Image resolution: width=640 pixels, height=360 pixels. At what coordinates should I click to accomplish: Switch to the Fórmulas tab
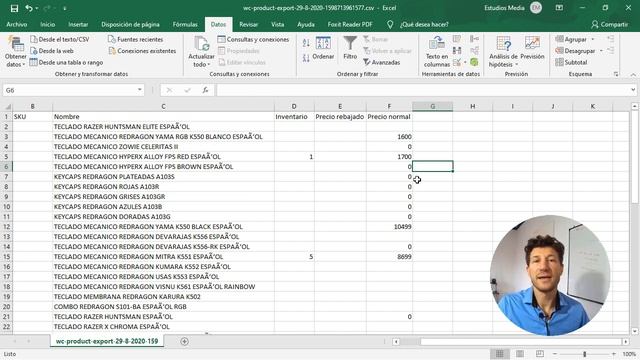185,24
